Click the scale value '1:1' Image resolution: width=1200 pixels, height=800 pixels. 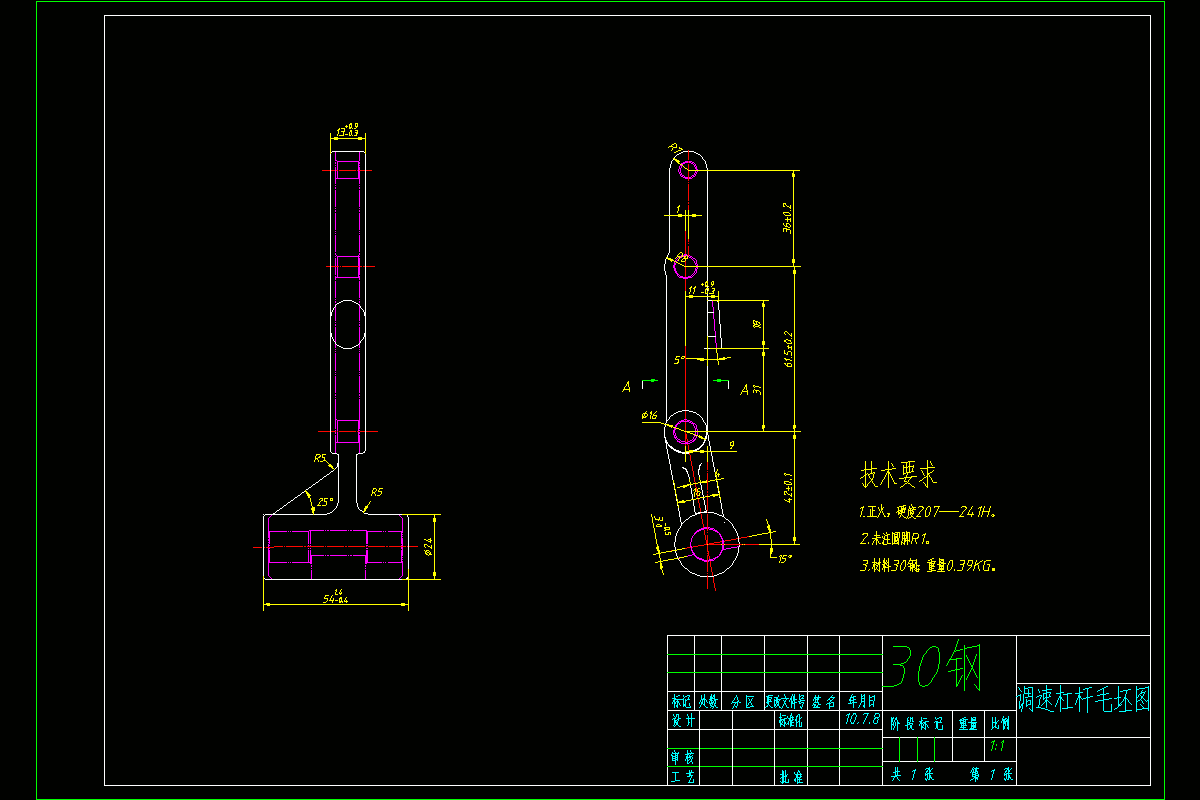coord(998,747)
